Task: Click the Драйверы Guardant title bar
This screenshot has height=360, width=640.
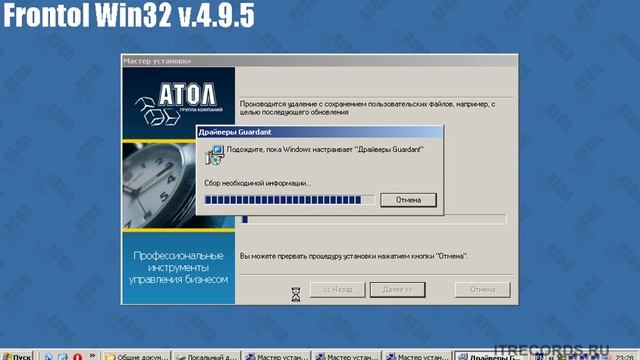Action: coord(319,132)
